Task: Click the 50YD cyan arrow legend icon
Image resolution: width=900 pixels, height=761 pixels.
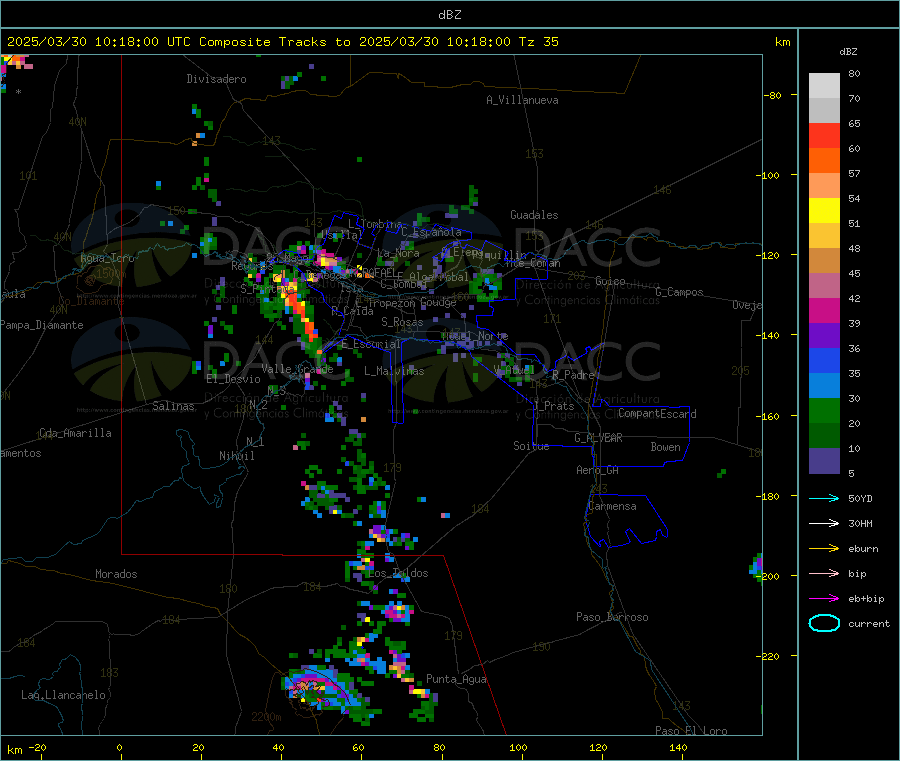Action: click(824, 498)
